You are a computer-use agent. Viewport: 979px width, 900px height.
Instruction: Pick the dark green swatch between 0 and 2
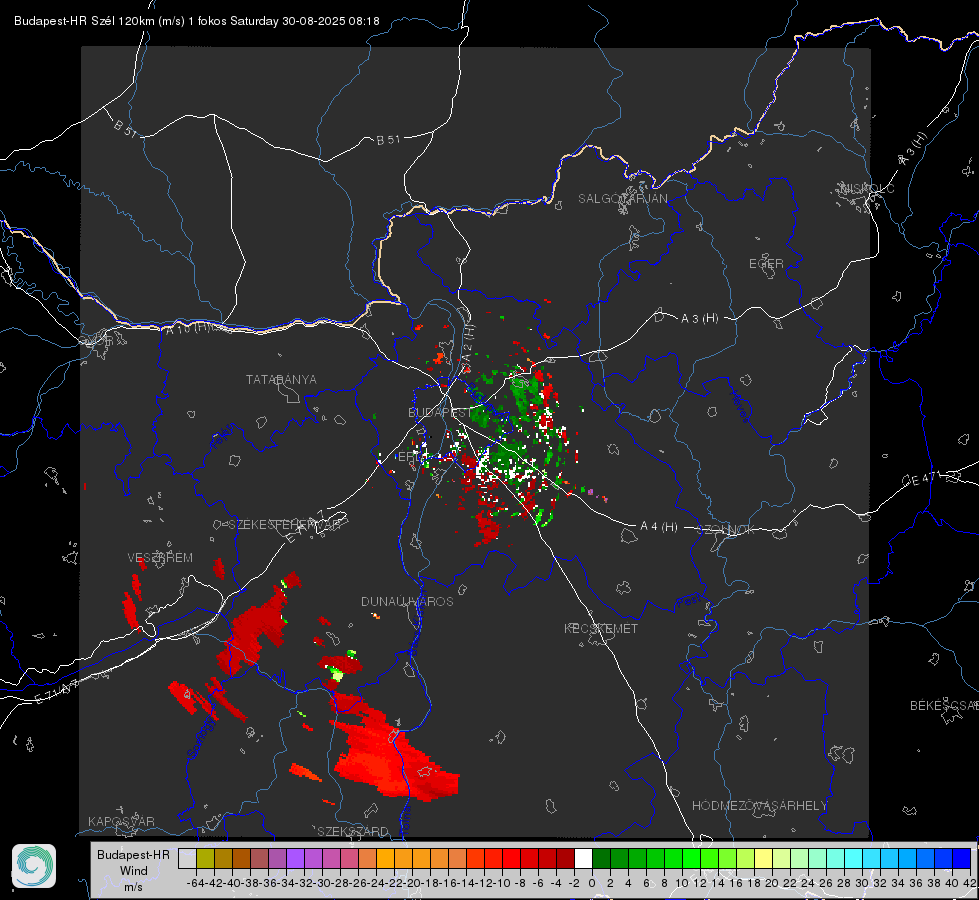click(601, 858)
